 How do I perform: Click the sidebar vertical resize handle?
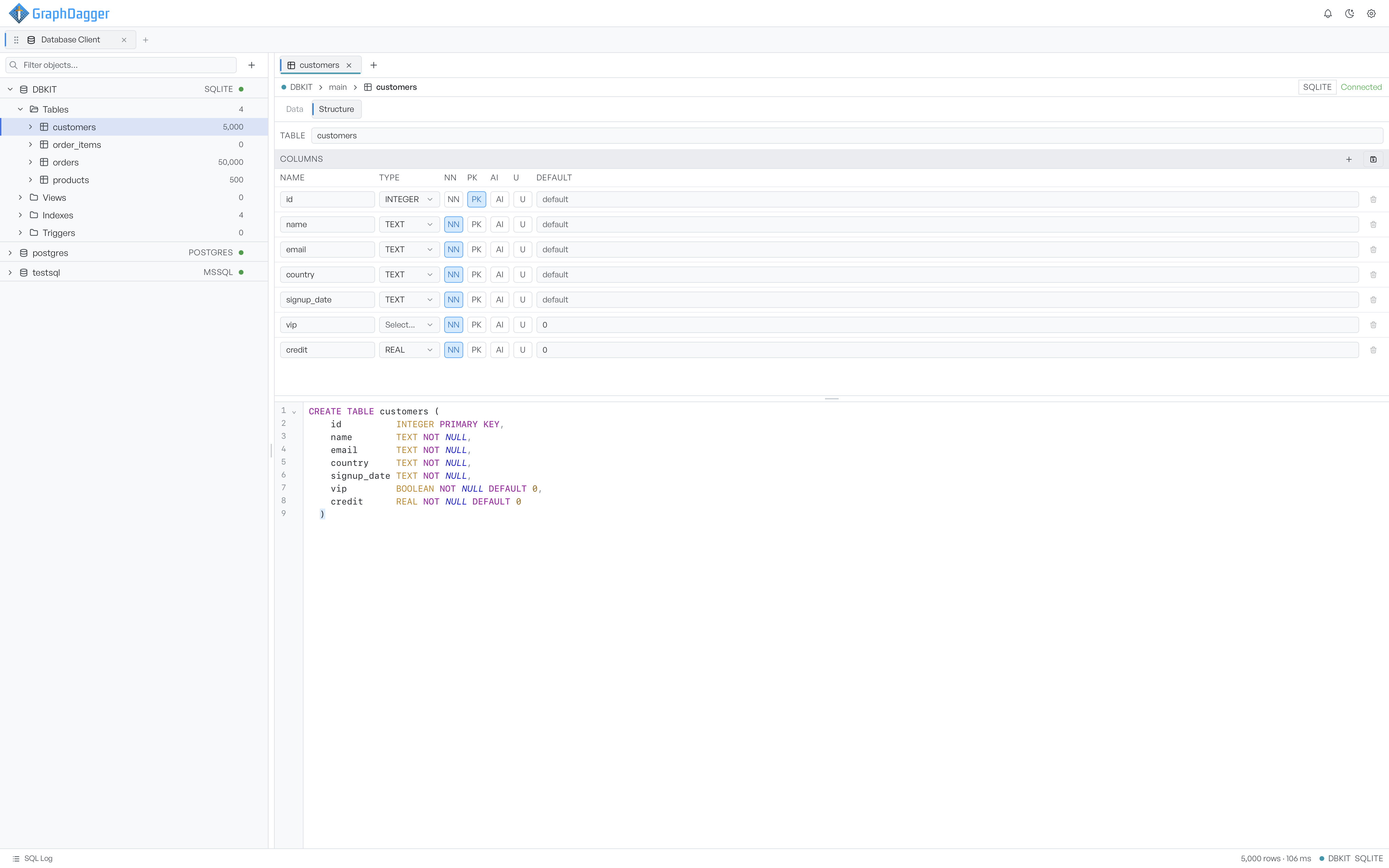pyautogui.click(x=271, y=451)
